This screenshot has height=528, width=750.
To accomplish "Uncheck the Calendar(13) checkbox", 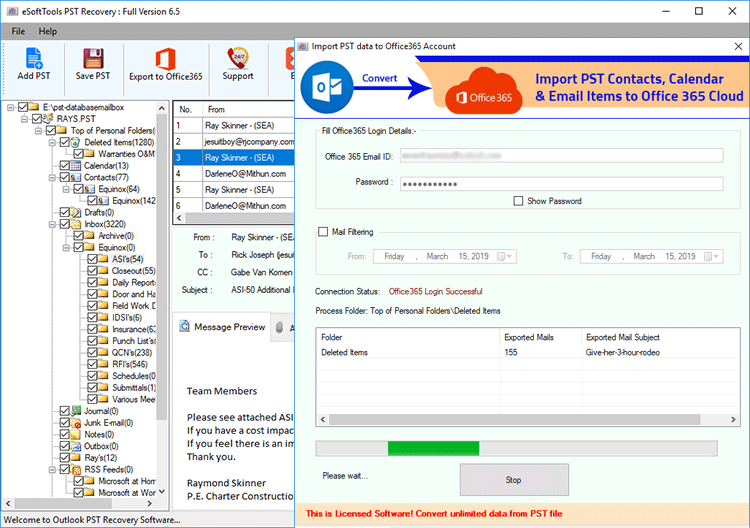I will 65,165.
